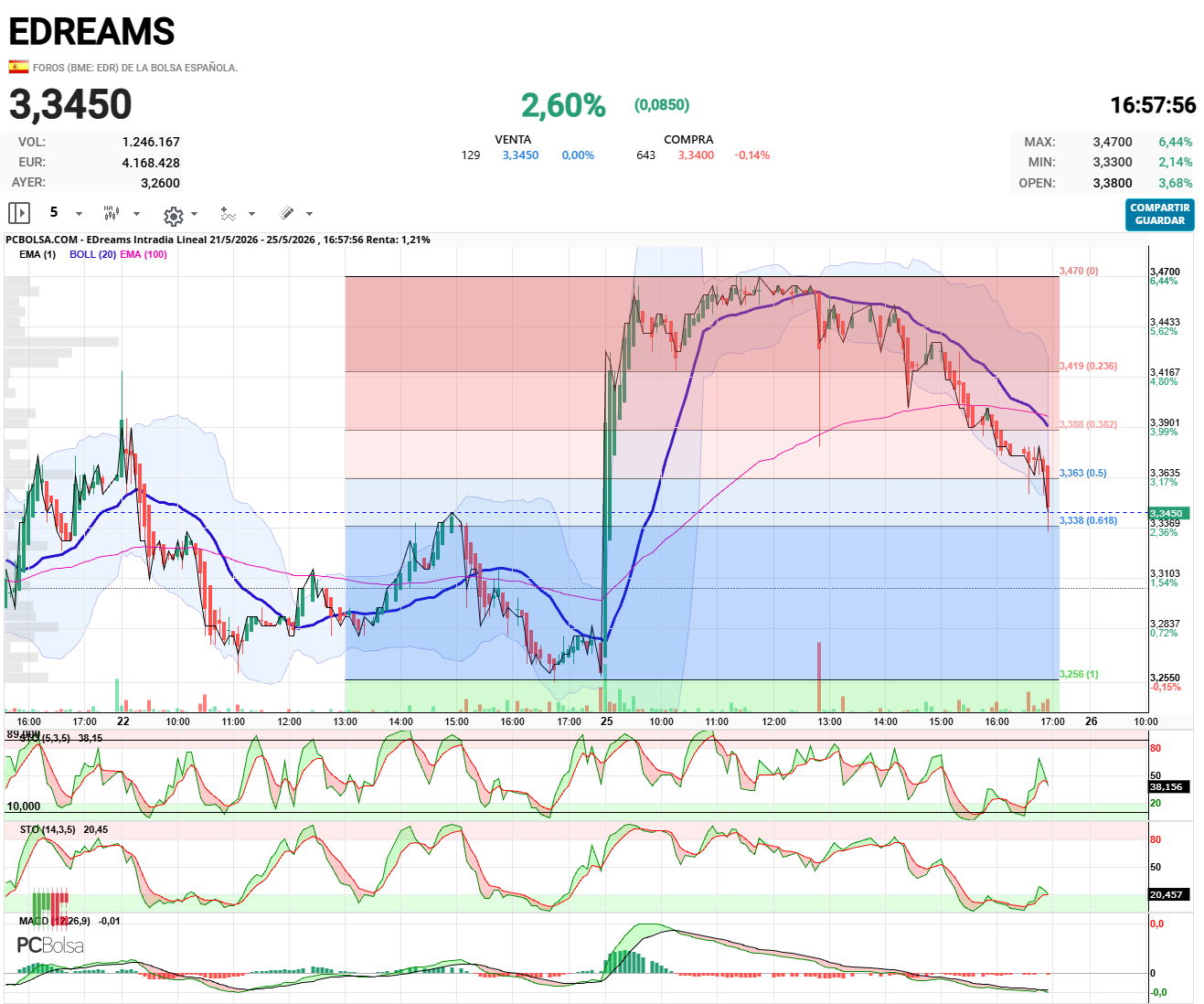Click the clock time 16:57:56
The height and width of the screenshot is (1004, 1204).
[x=1153, y=105]
